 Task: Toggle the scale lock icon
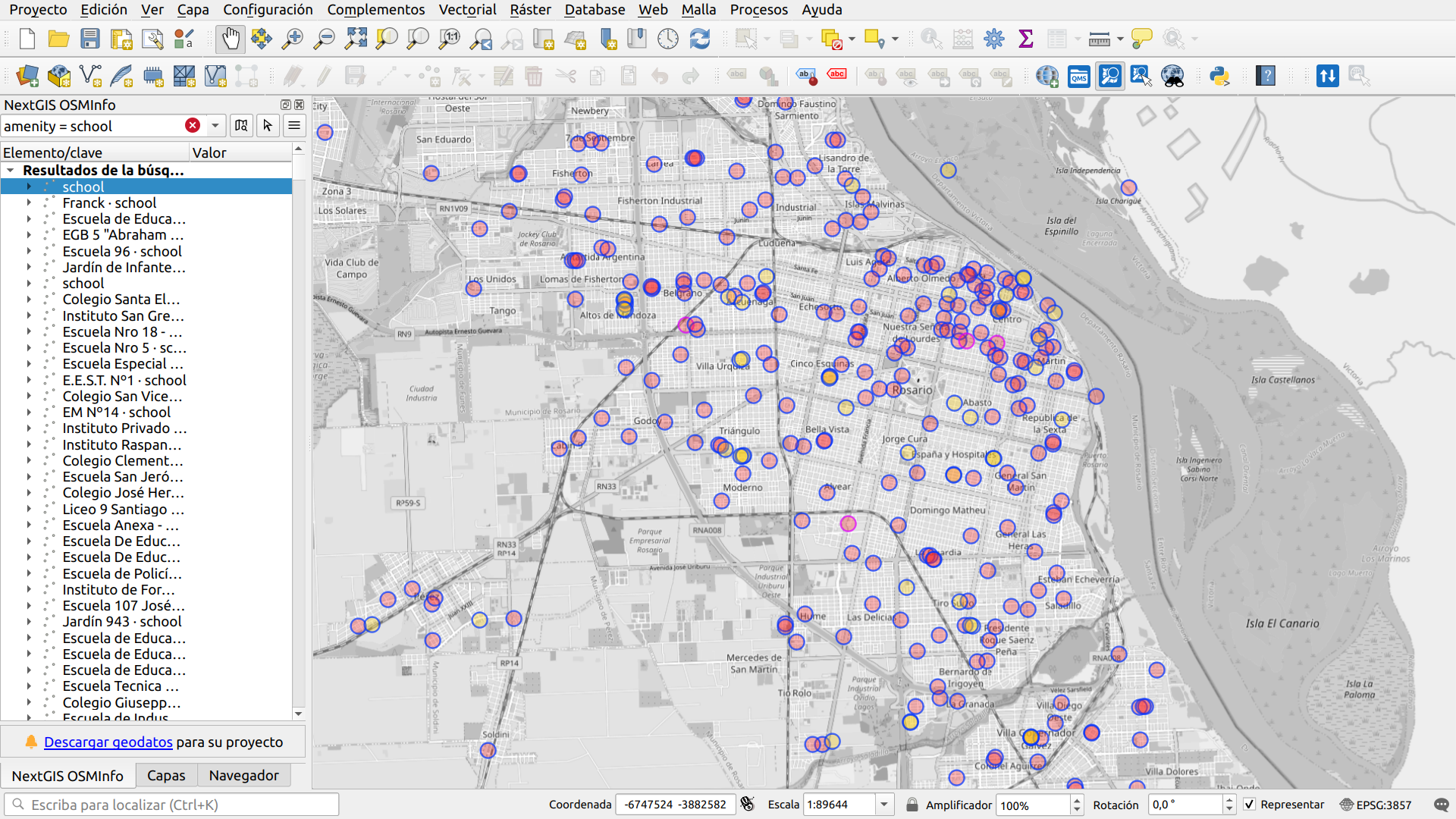912,805
